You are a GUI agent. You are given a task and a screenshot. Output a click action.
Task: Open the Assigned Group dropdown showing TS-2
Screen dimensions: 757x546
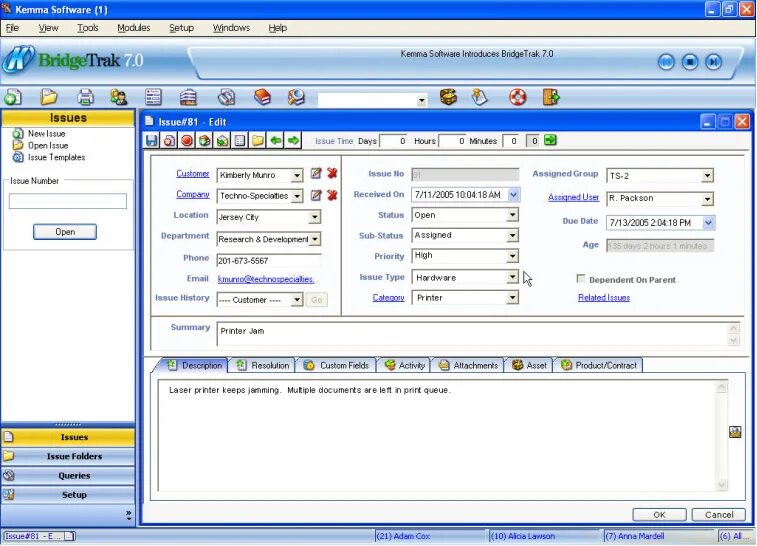[707, 176]
